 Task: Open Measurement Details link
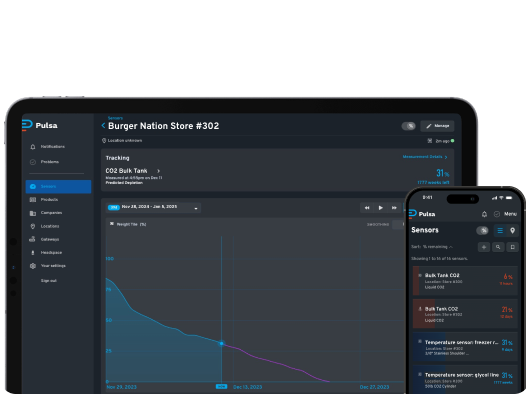425,157
